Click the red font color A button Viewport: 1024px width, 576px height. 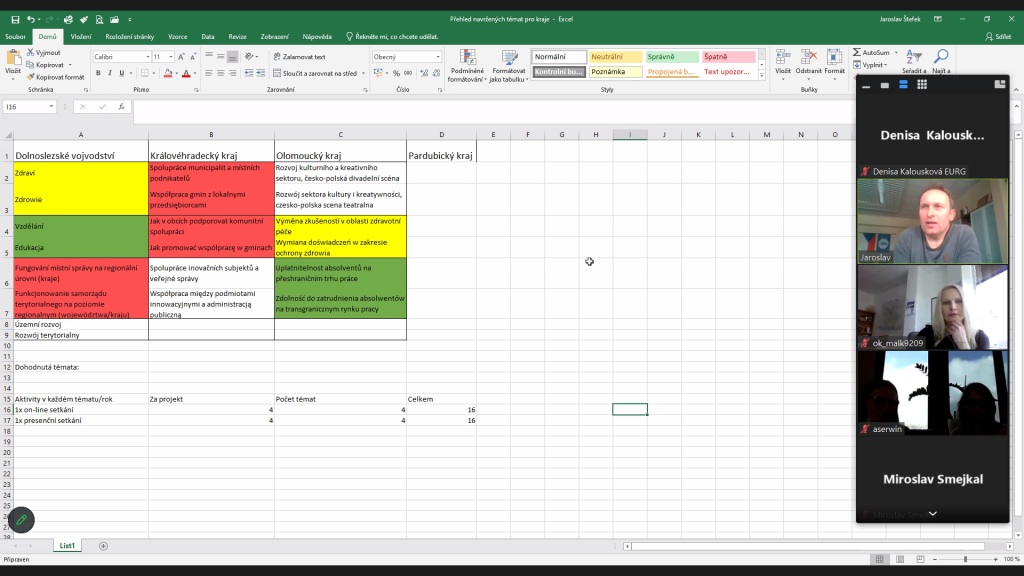186,73
